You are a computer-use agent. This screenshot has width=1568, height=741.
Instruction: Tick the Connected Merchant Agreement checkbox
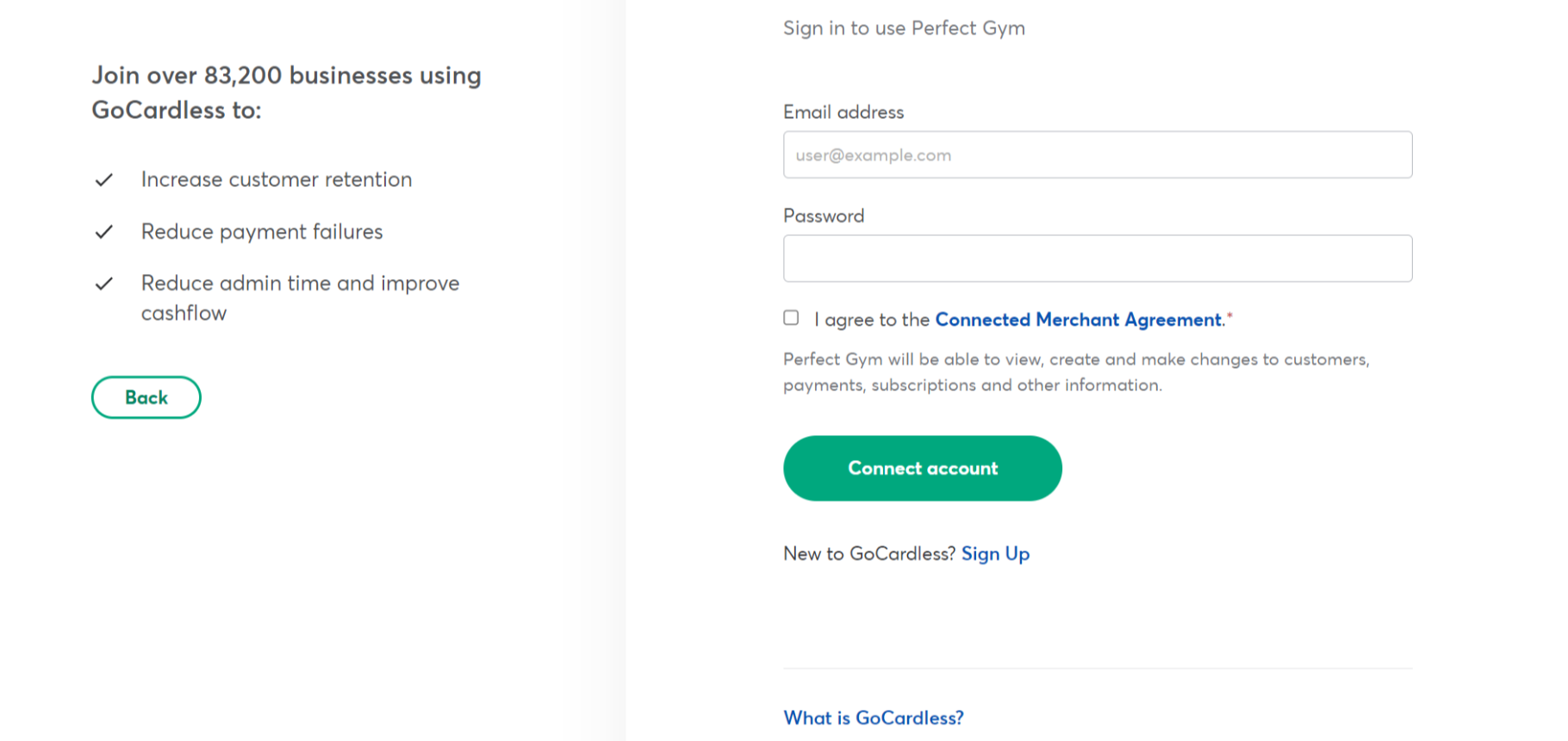(791, 318)
